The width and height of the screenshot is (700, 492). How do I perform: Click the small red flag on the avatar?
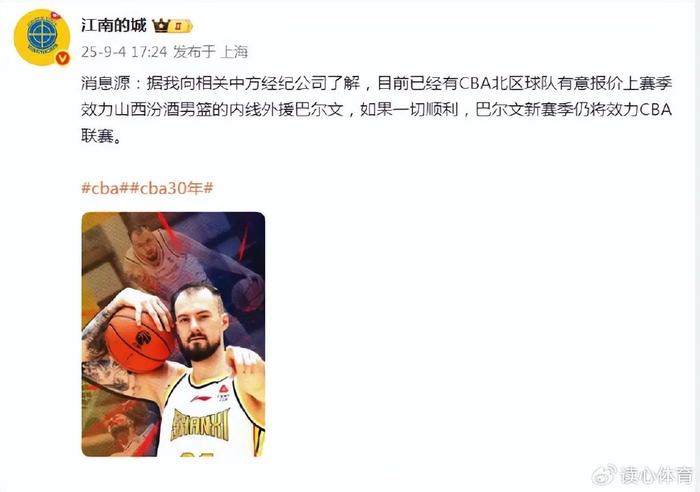56,16
